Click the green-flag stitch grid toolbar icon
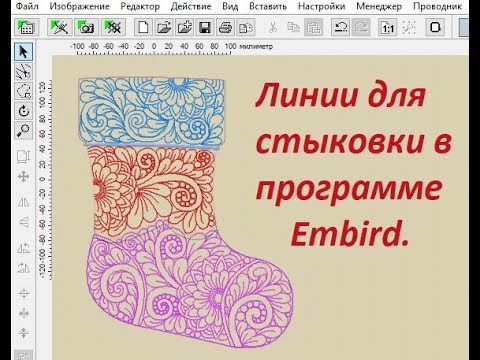 point(114,27)
